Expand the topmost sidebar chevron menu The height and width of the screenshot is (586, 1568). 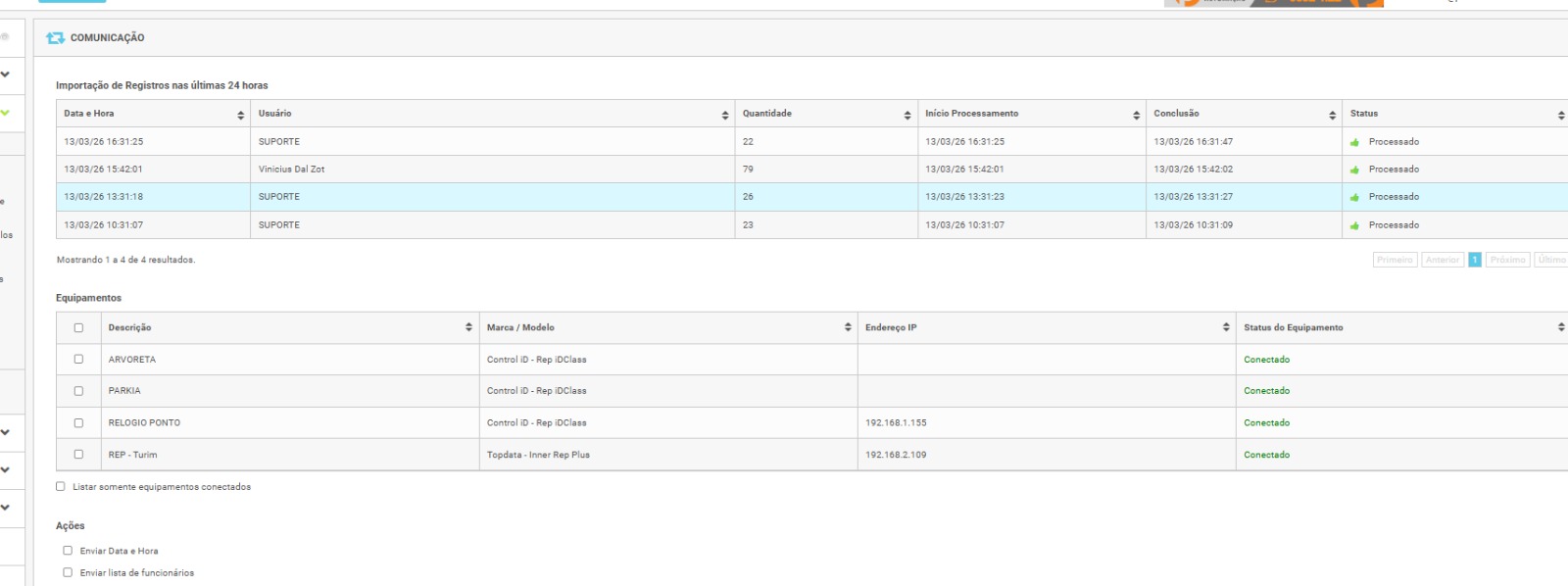click(6, 74)
